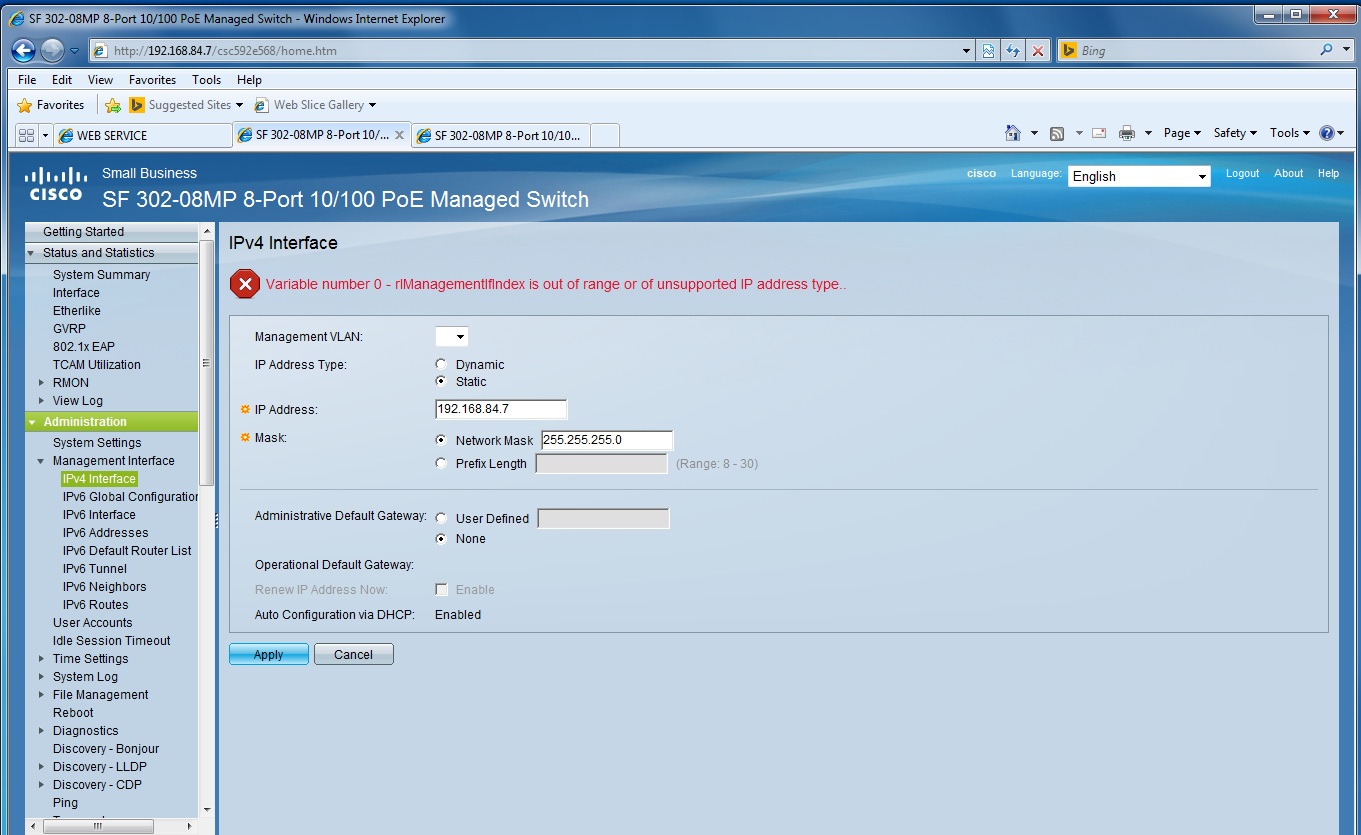This screenshot has width=1361, height=835.
Task: Open Ping in sidebar
Action: (x=65, y=803)
